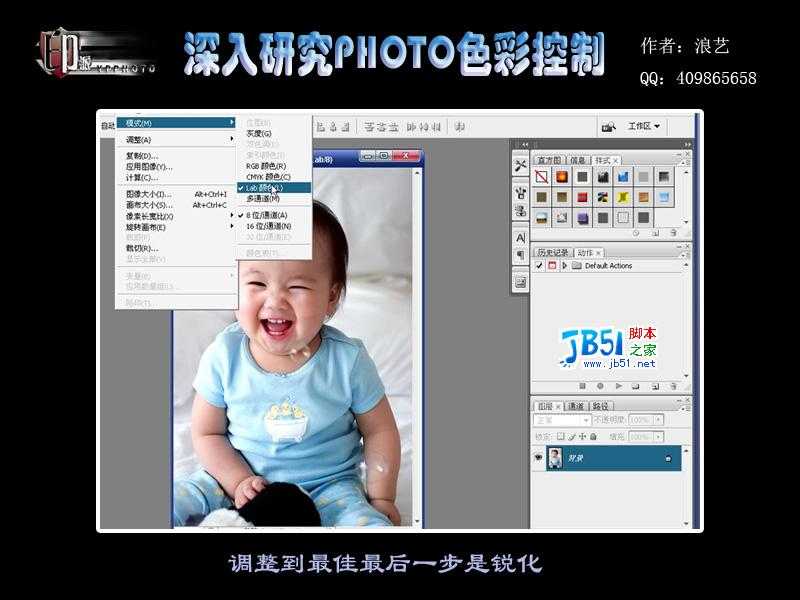Click the 背景 layer thumbnail
This screenshot has height=600, width=800.
[x=555, y=458]
